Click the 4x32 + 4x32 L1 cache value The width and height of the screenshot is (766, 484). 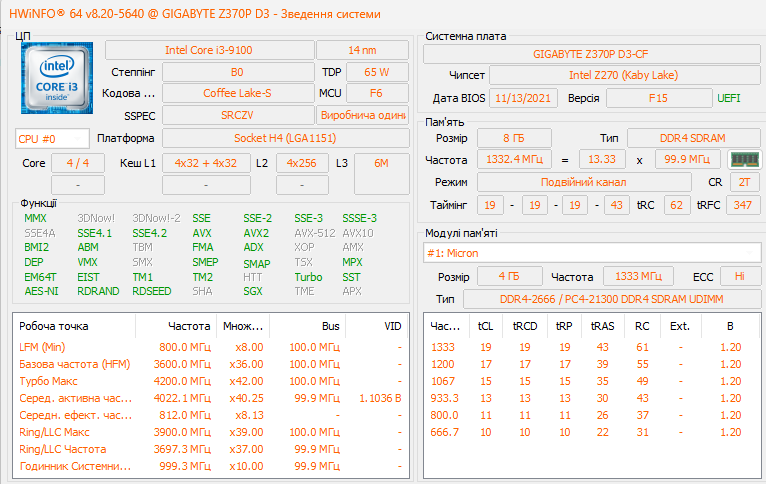206,163
